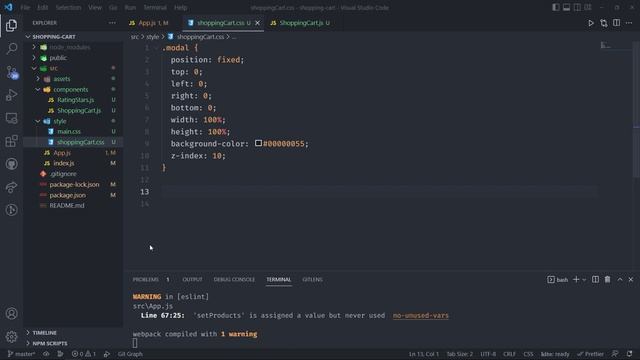Viewport: 640px width, 360px height.
Task: Add a new terminal with plus icon
Action: pos(576,280)
